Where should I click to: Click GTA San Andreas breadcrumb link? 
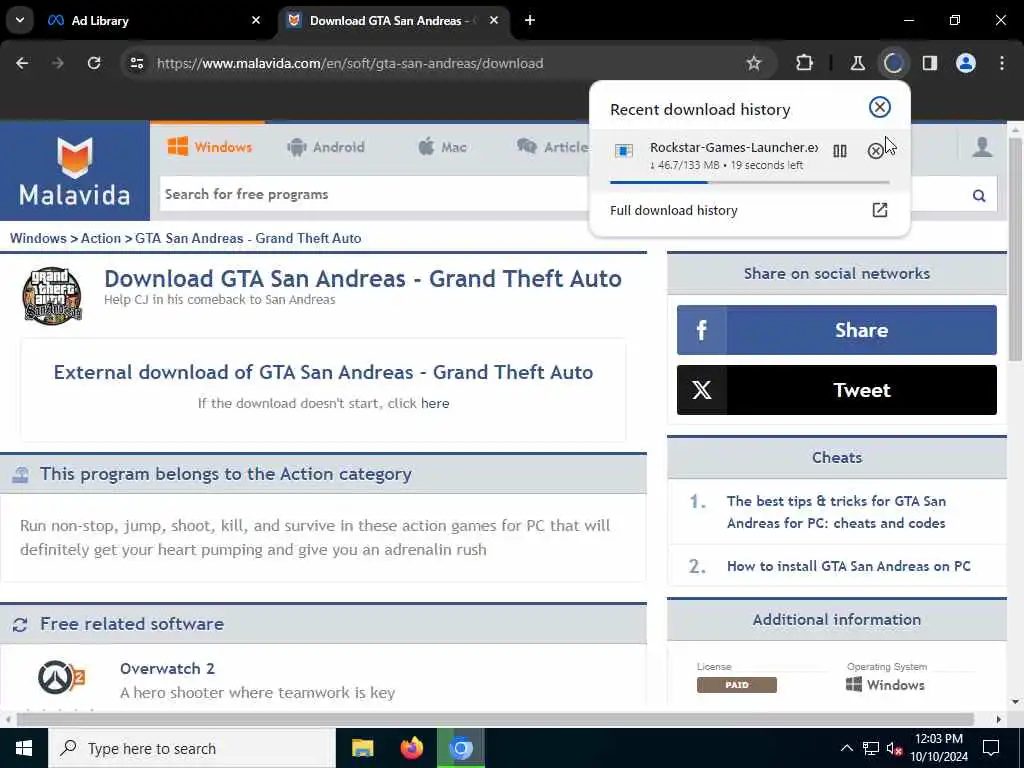(248, 238)
